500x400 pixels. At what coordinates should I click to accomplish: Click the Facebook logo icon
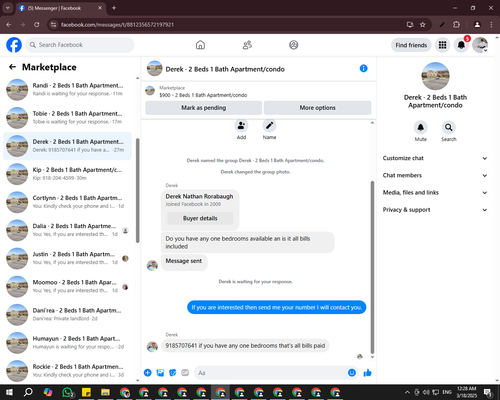point(14,45)
